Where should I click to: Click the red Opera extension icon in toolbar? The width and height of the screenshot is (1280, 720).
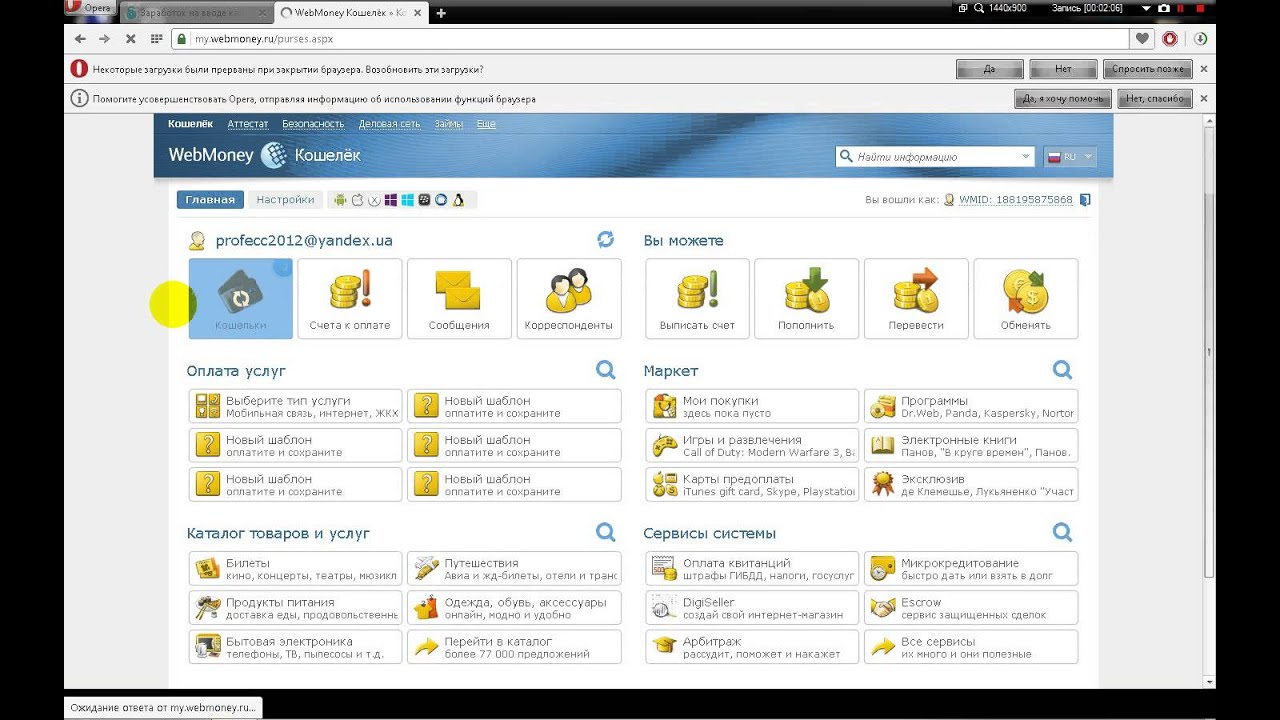(x=1170, y=39)
